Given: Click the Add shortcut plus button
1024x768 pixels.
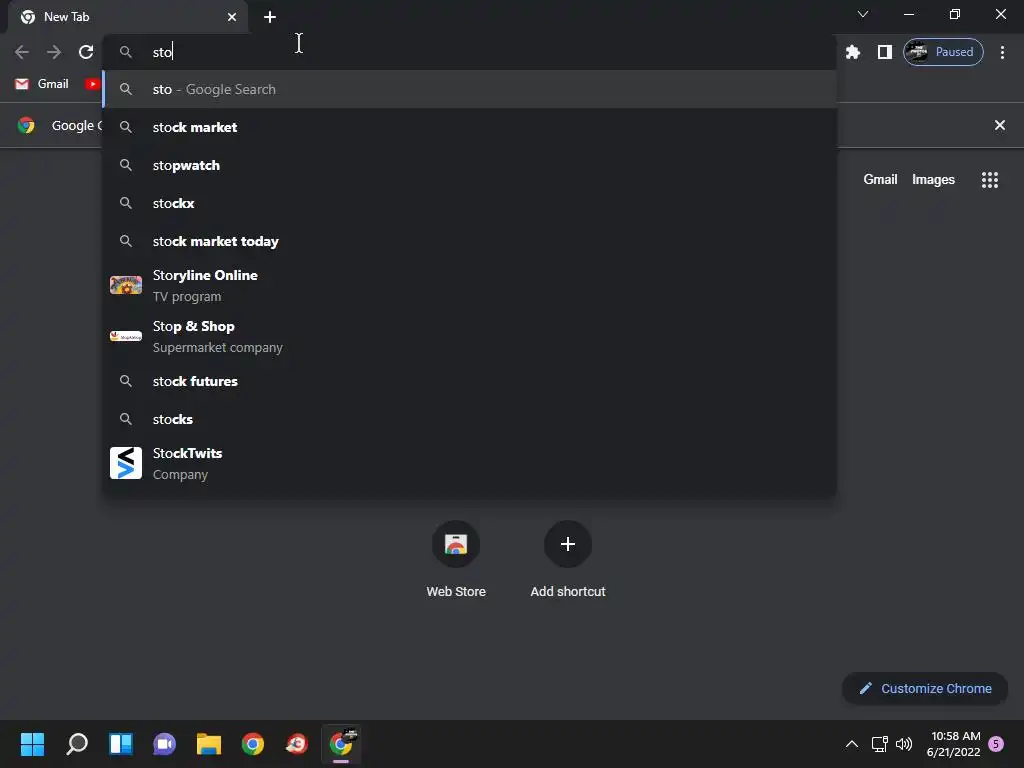Looking at the screenshot, I should coord(568,544).
